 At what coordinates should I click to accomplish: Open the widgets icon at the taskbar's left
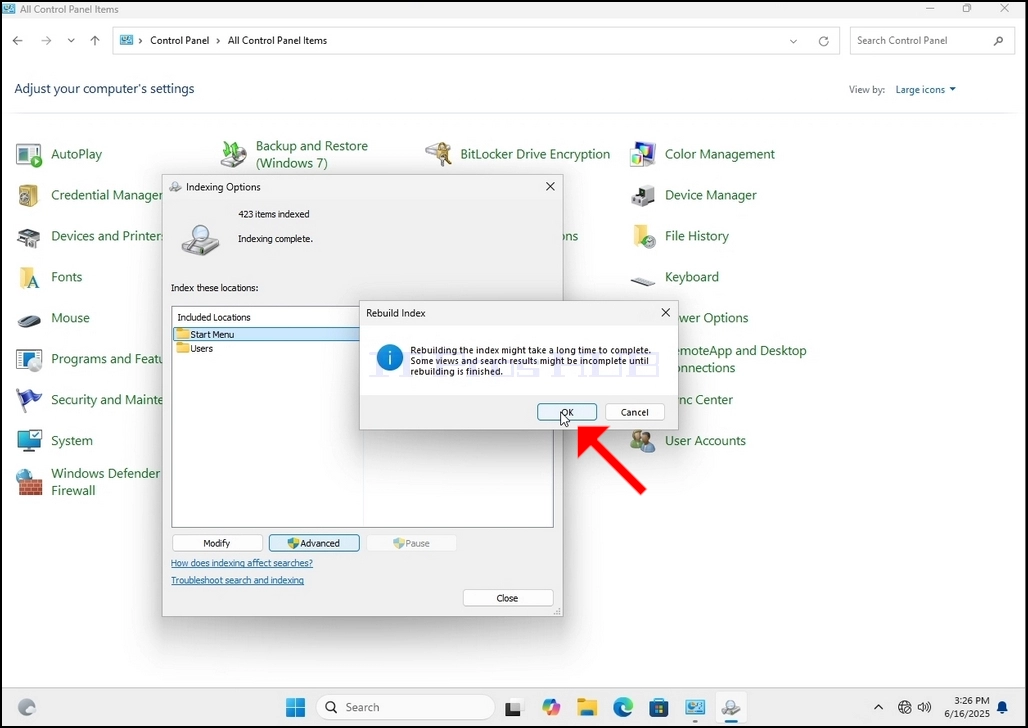point(27,707)
